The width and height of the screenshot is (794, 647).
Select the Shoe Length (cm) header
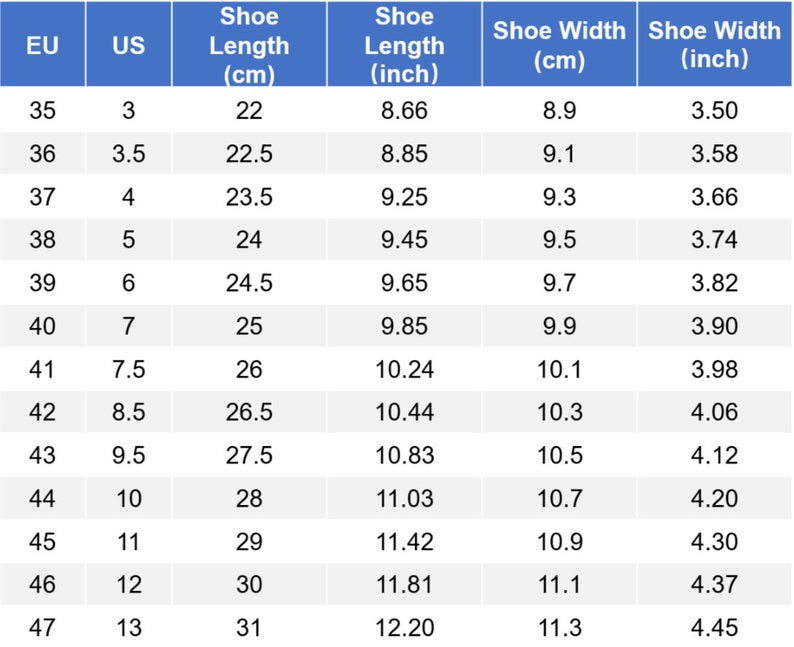point(249,45)
